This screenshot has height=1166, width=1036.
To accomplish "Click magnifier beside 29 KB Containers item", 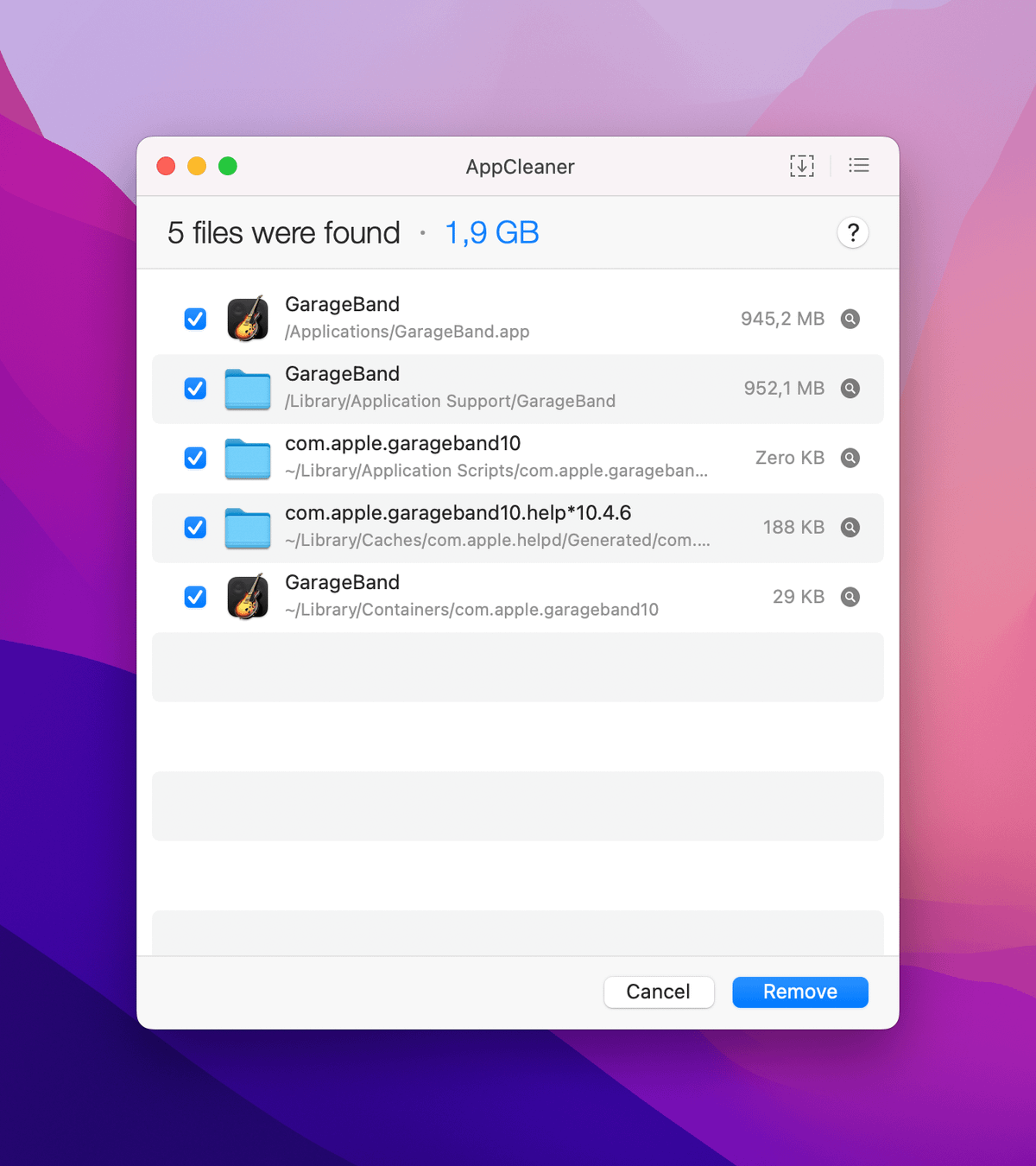I will pos(850,597).
